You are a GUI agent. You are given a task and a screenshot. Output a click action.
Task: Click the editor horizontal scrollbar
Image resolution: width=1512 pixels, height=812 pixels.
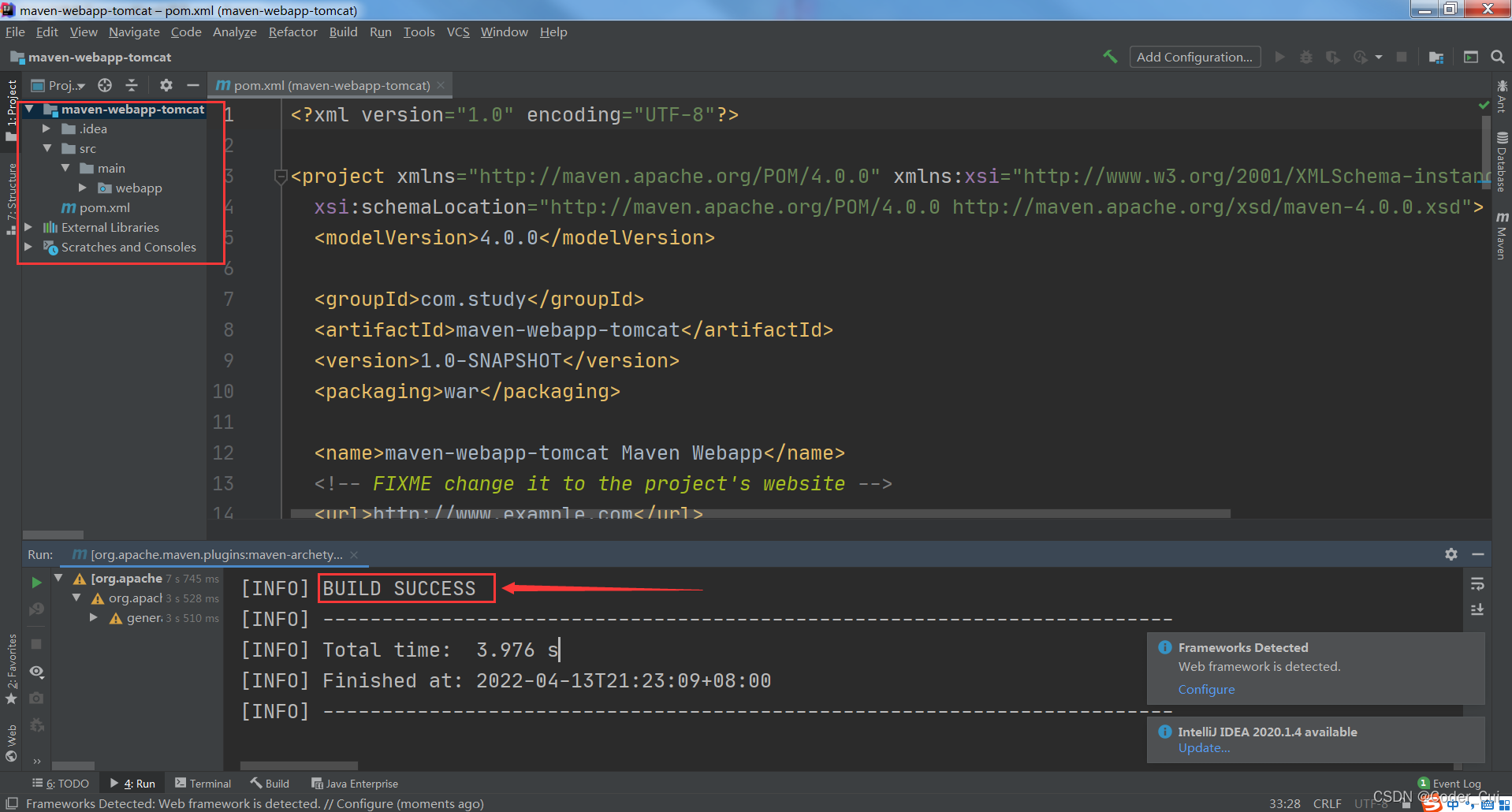[x=760, y=514]
